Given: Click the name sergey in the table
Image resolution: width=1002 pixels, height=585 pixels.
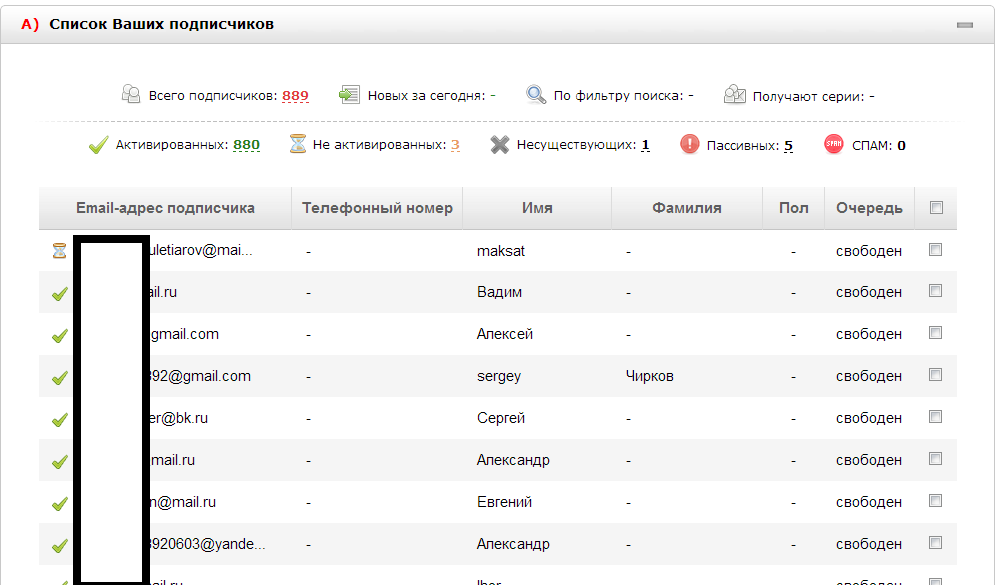Looking at the screenshot, I should [498, 377].
